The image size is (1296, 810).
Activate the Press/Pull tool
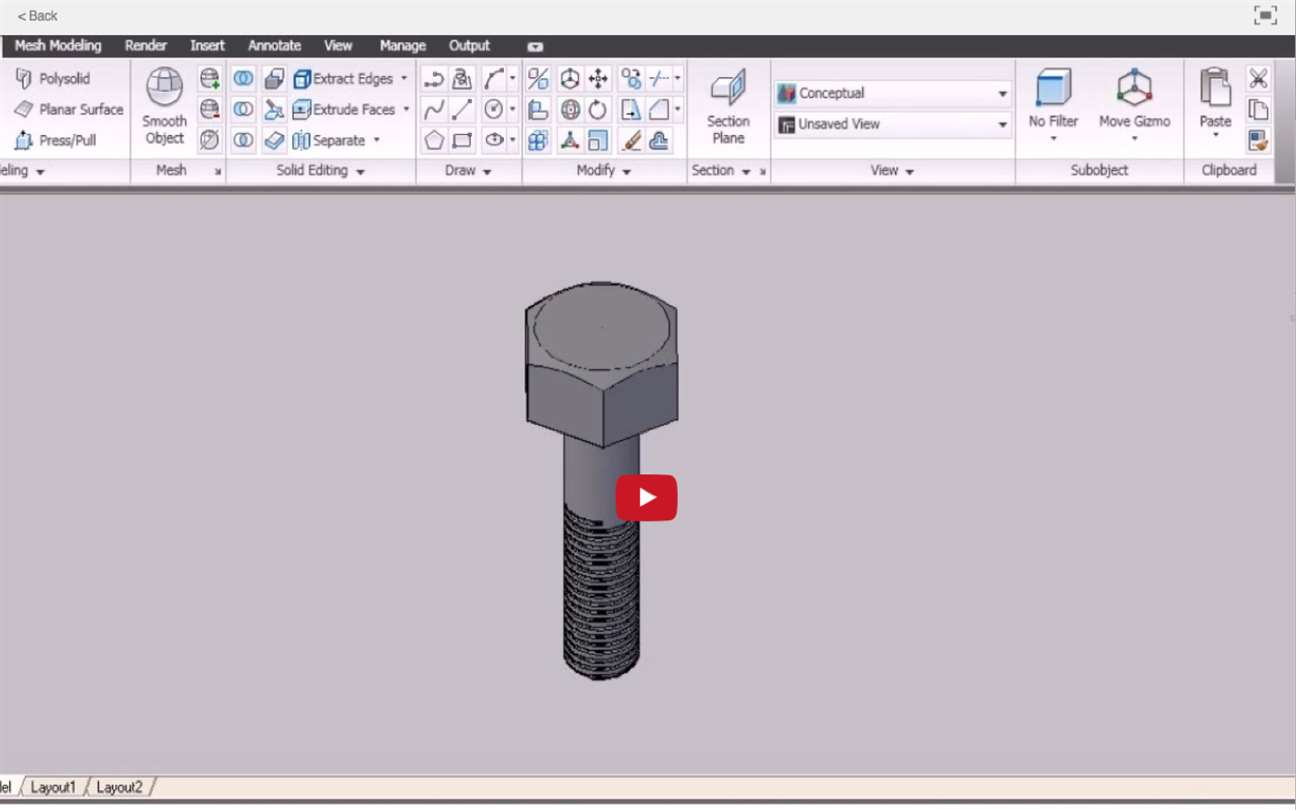56,141
